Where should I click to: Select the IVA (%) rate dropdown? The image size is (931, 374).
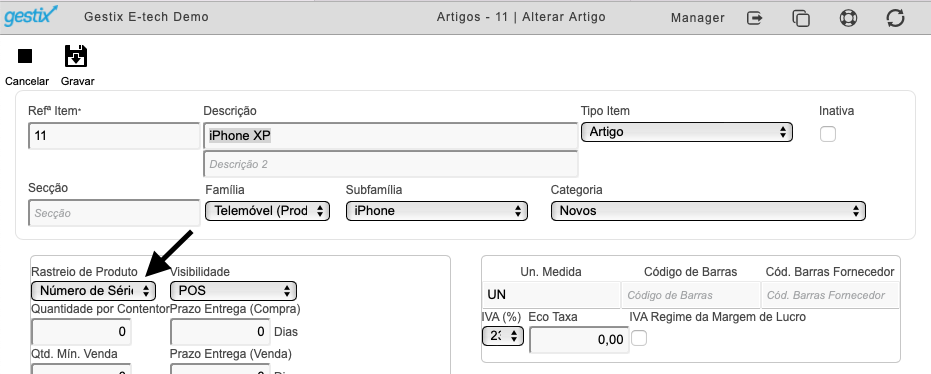click(x=502, y=336)
